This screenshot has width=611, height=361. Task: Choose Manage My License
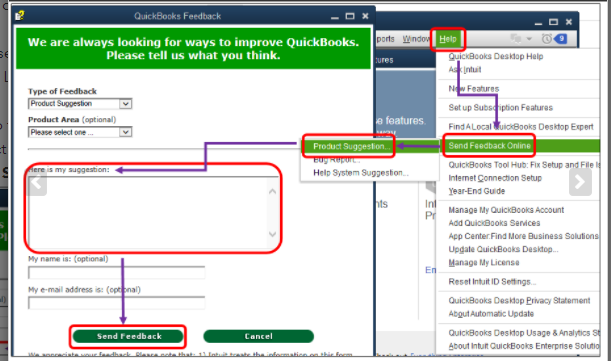coord(484,263)
